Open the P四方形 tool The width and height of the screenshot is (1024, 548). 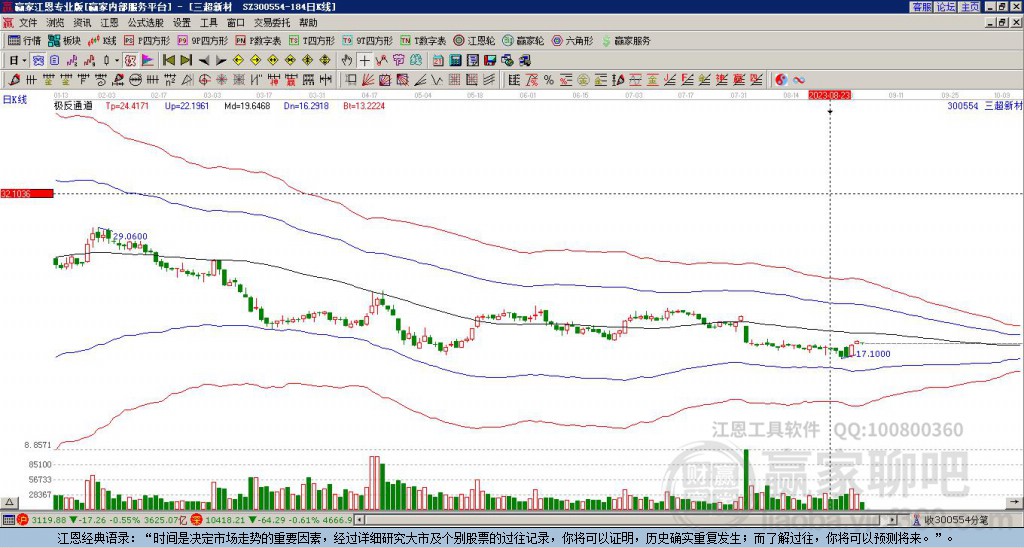[147, 40]
